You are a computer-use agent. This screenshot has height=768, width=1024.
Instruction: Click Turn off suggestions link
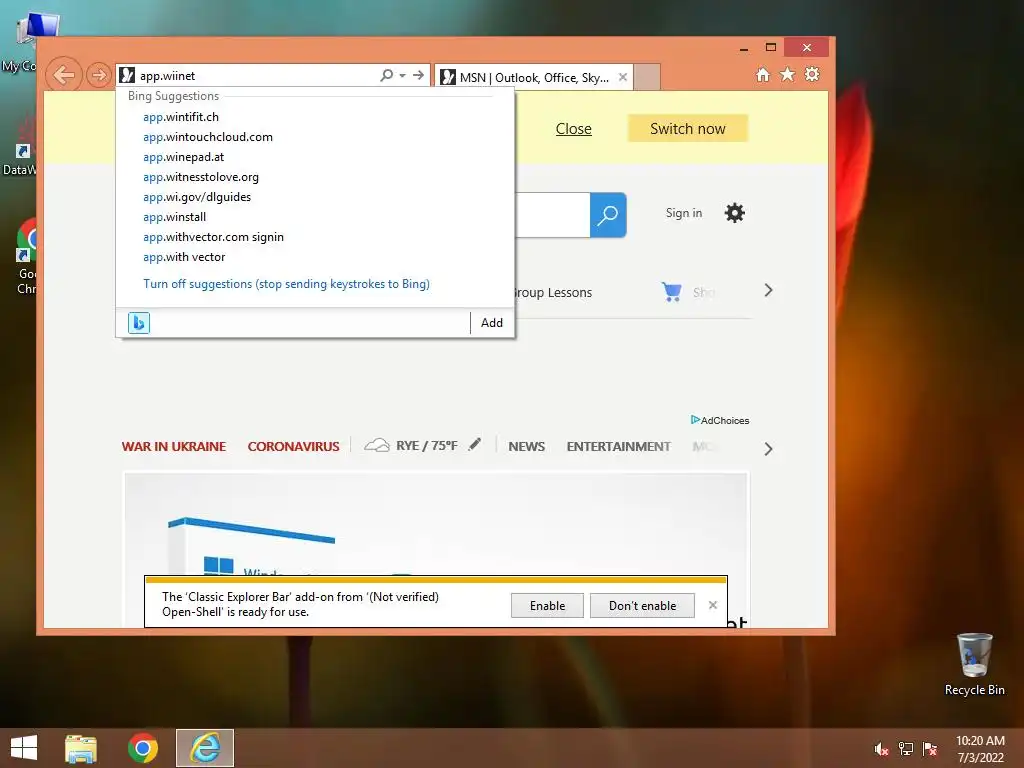[x=286, y=284]
